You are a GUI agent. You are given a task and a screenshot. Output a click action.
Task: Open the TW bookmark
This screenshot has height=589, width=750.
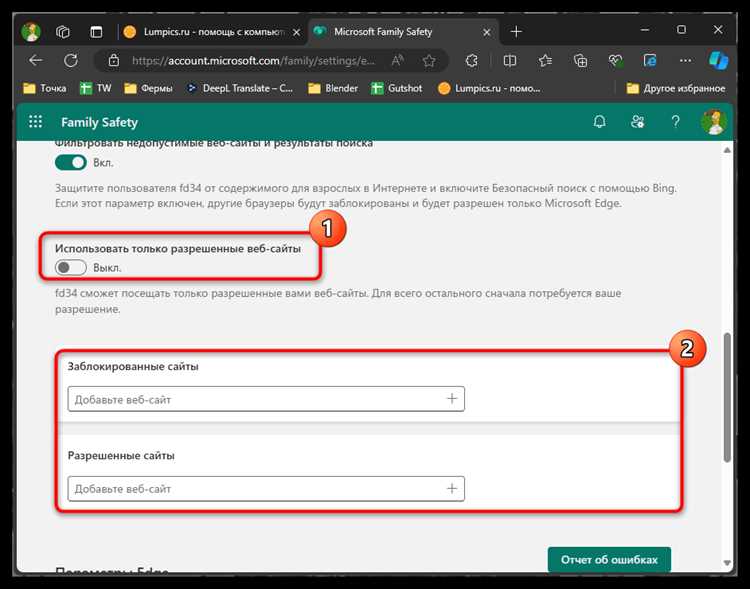click(96, 88)
